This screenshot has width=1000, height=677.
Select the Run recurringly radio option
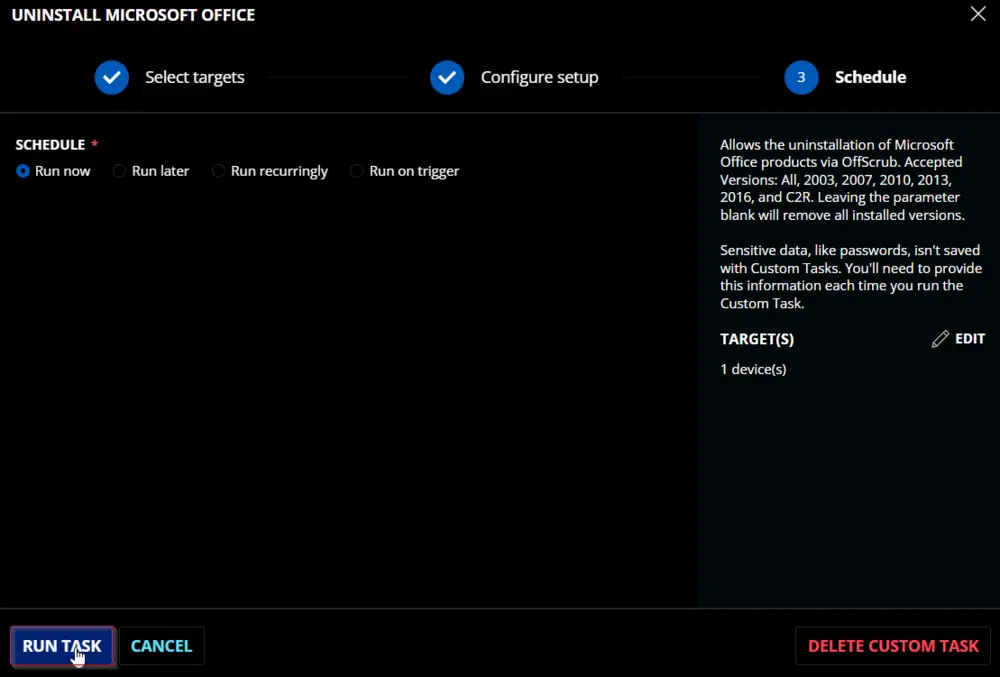pyautogui.click(x=219, y=171)
